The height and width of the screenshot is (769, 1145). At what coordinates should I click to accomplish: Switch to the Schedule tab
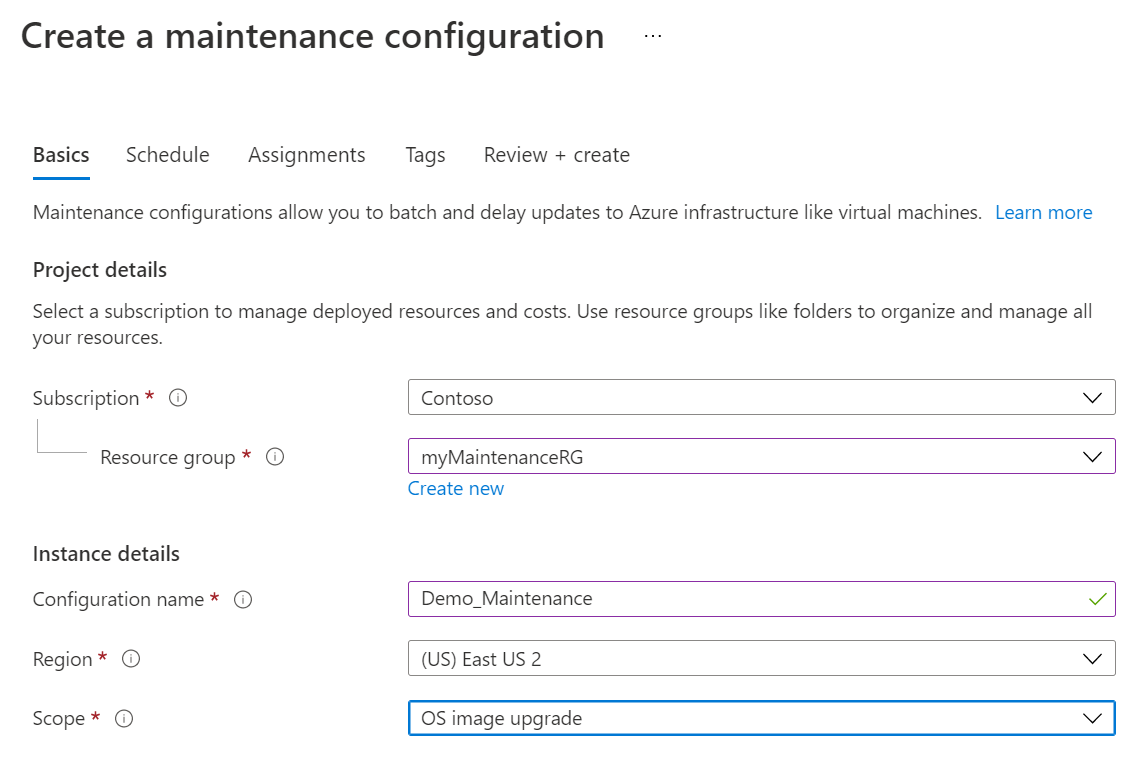pyautogui.click(x=167, y=155)
